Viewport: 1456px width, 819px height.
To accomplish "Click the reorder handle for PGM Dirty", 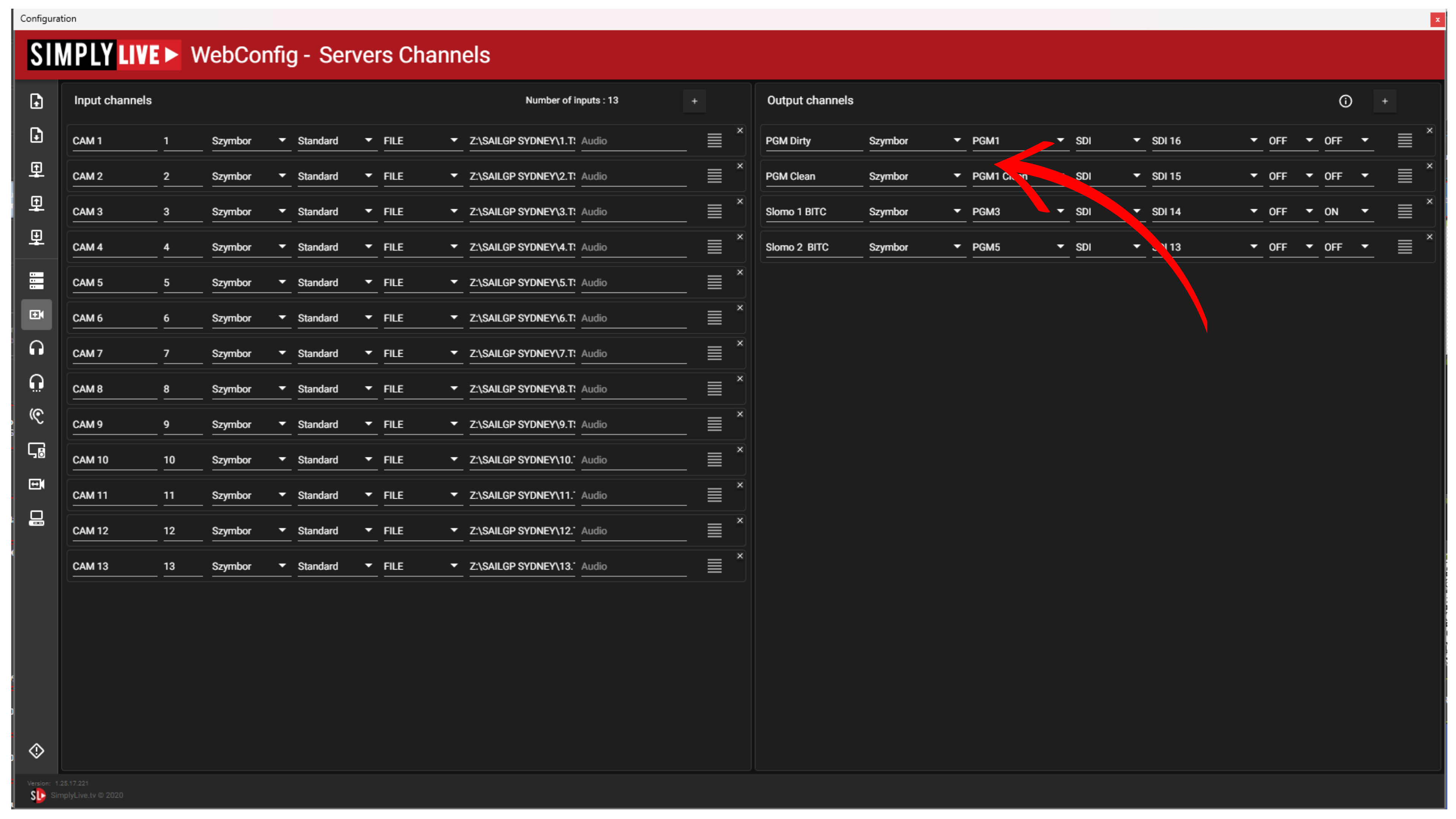I will point(1404,140).
